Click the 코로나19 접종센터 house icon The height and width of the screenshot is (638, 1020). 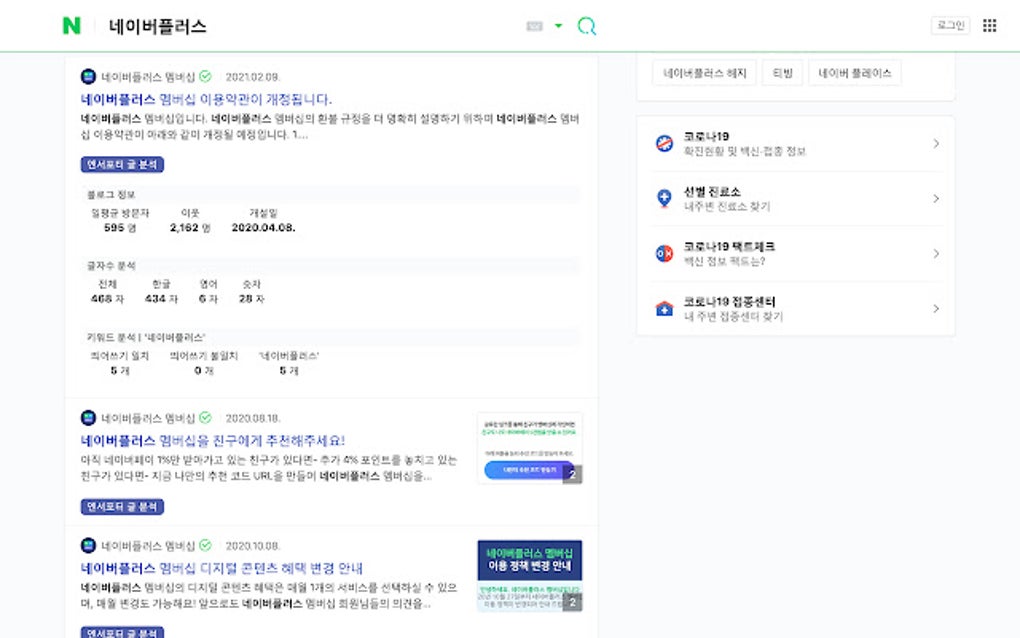tap(664, 308)
